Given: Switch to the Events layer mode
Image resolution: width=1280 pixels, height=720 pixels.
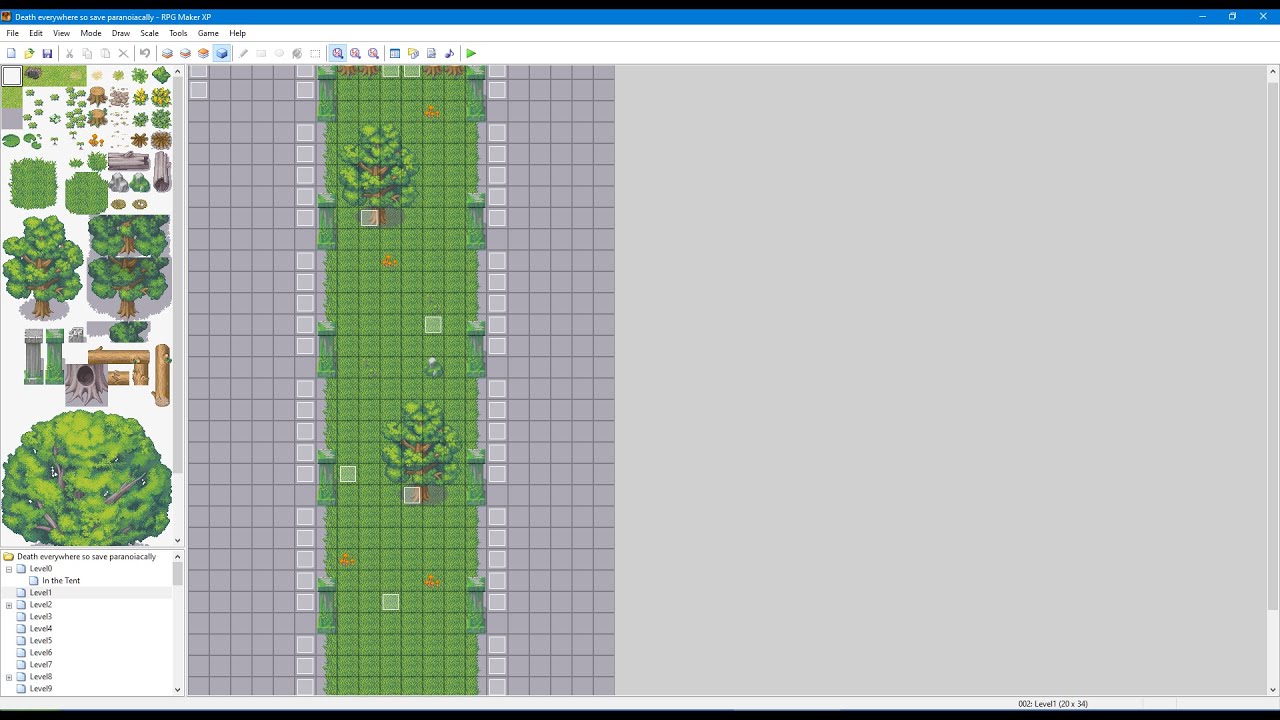Looking at the screenshot, I should tap(222, 53).
